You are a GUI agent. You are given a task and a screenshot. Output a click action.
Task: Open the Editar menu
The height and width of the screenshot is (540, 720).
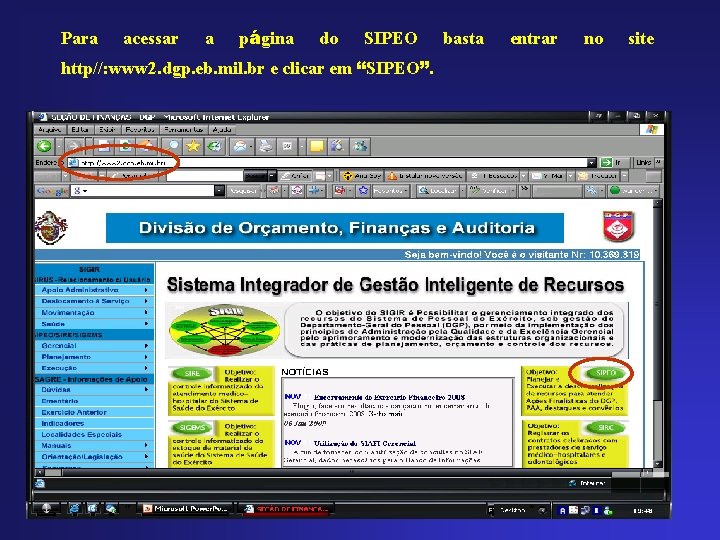(x=80, y=130)
